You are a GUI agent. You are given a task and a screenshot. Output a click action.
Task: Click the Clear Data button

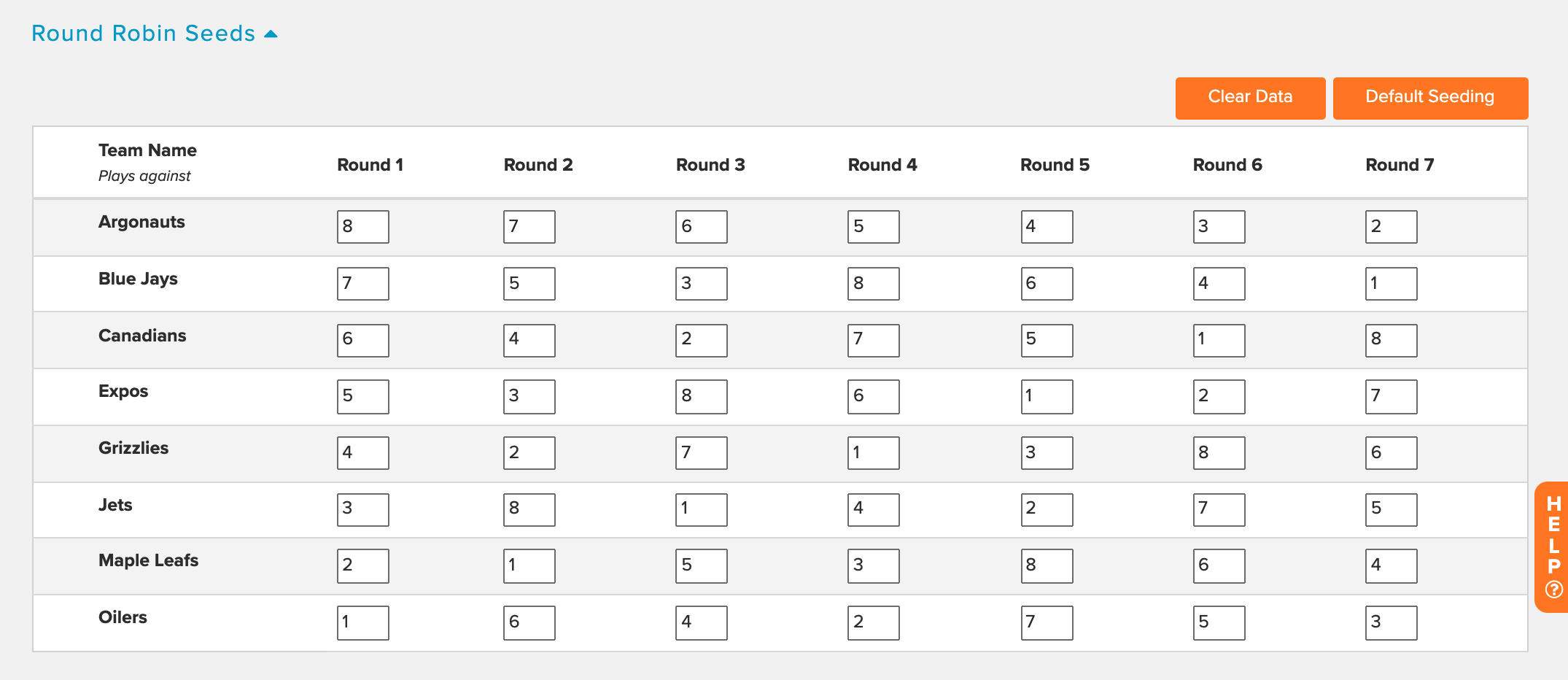point(1250,98)
